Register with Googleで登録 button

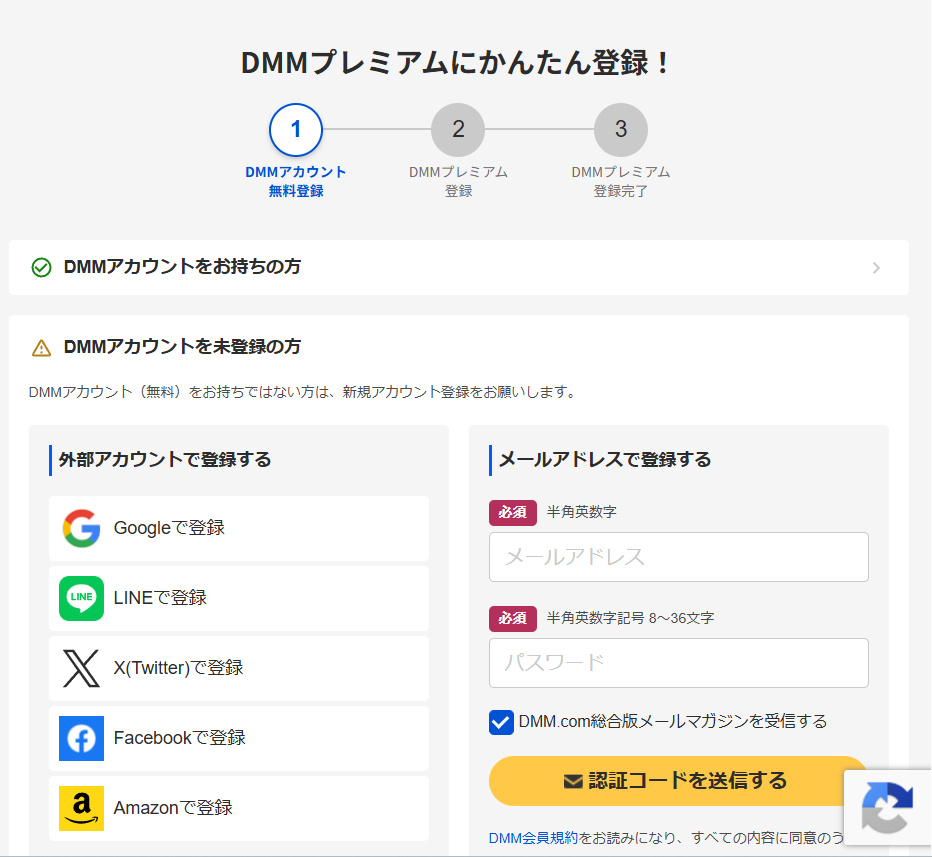click(x=239, y=528)
